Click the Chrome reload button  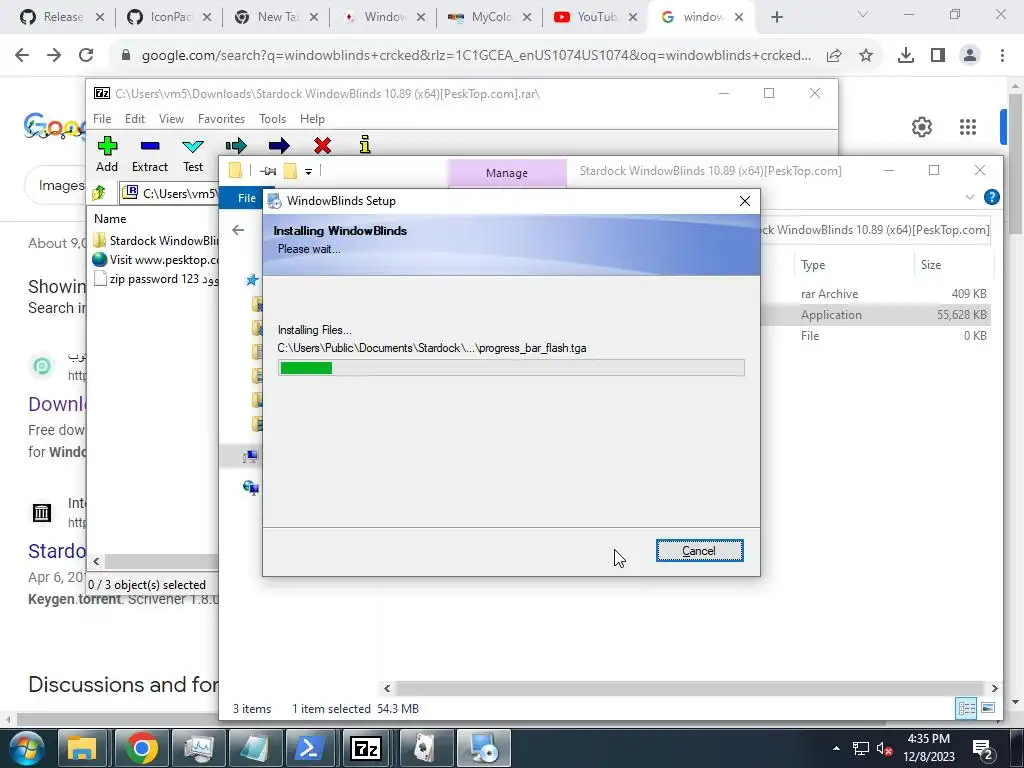point(86,56)
